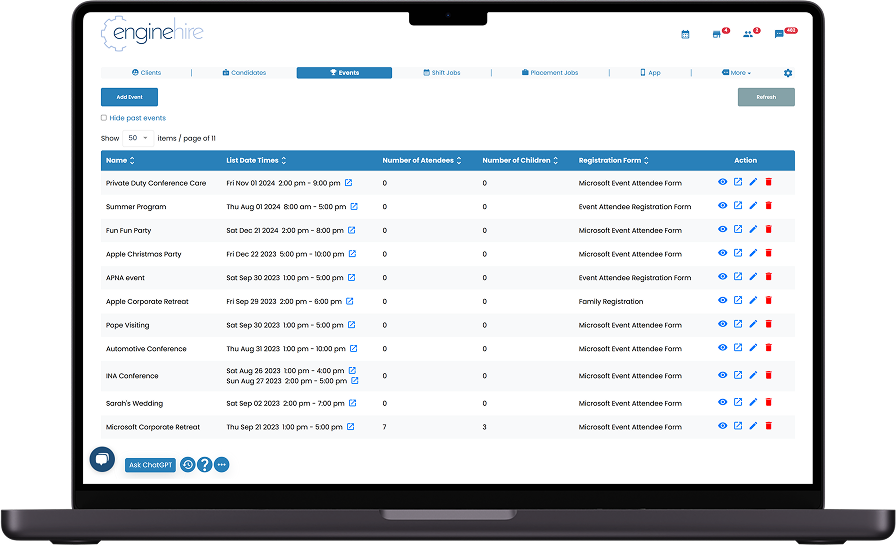This screenshot has width=896, height=545.
Task: Open the chat messages icon in the header
Action: point(779,34)
